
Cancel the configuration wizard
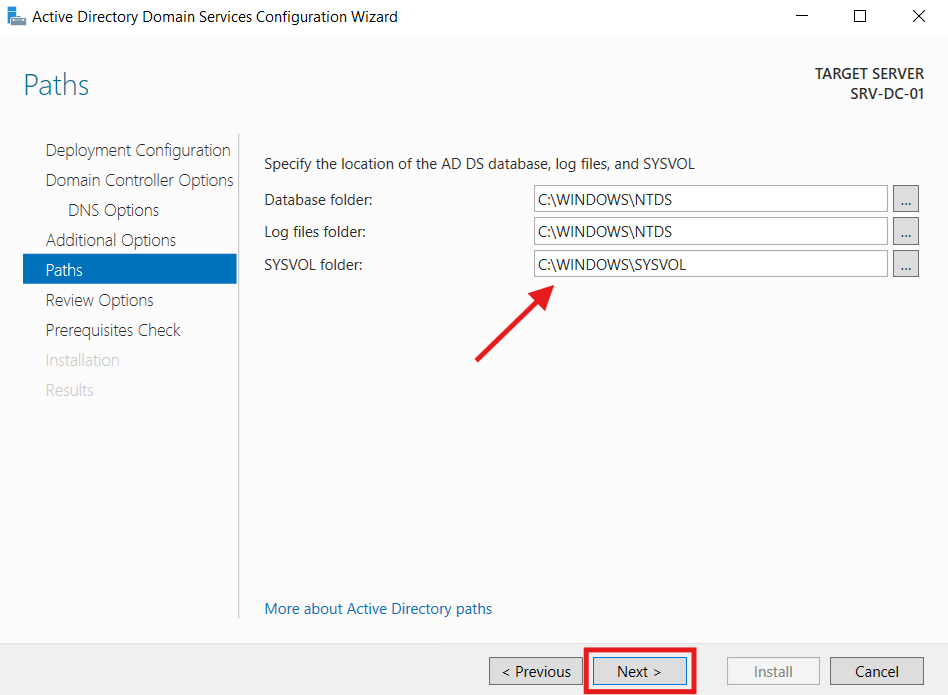877,671
